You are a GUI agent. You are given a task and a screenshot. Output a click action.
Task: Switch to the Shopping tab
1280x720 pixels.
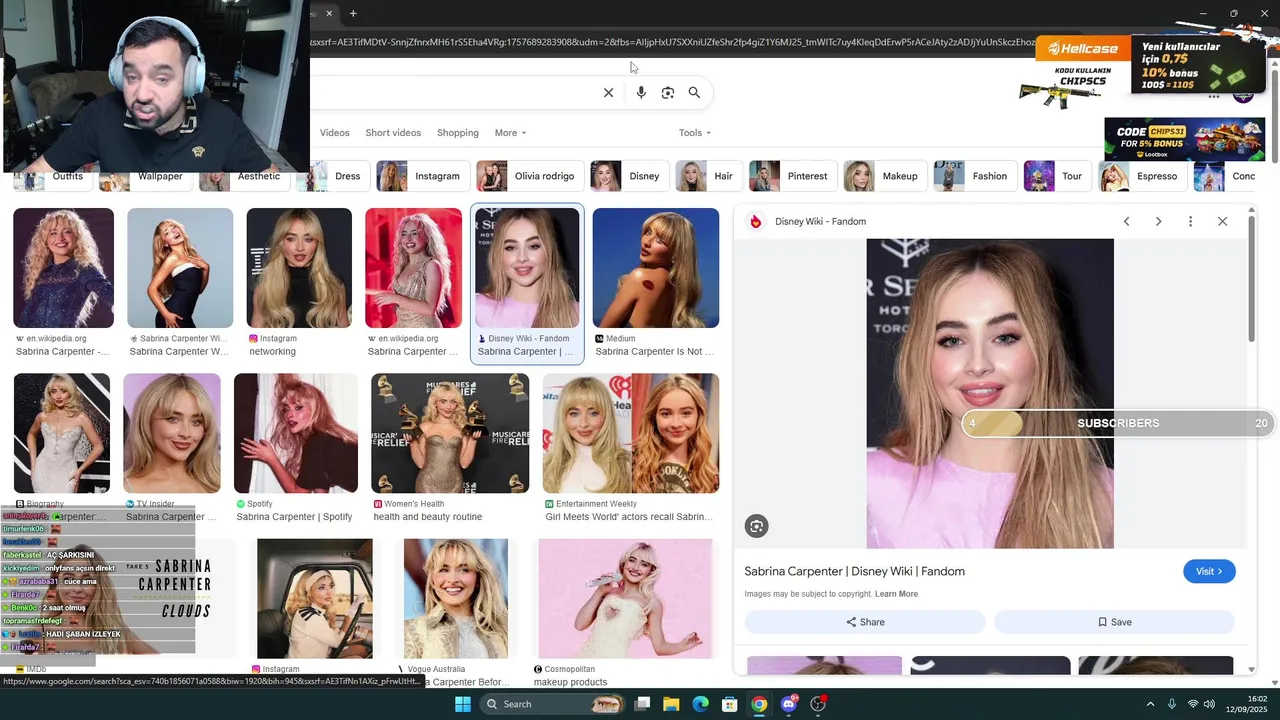point(458,133)
